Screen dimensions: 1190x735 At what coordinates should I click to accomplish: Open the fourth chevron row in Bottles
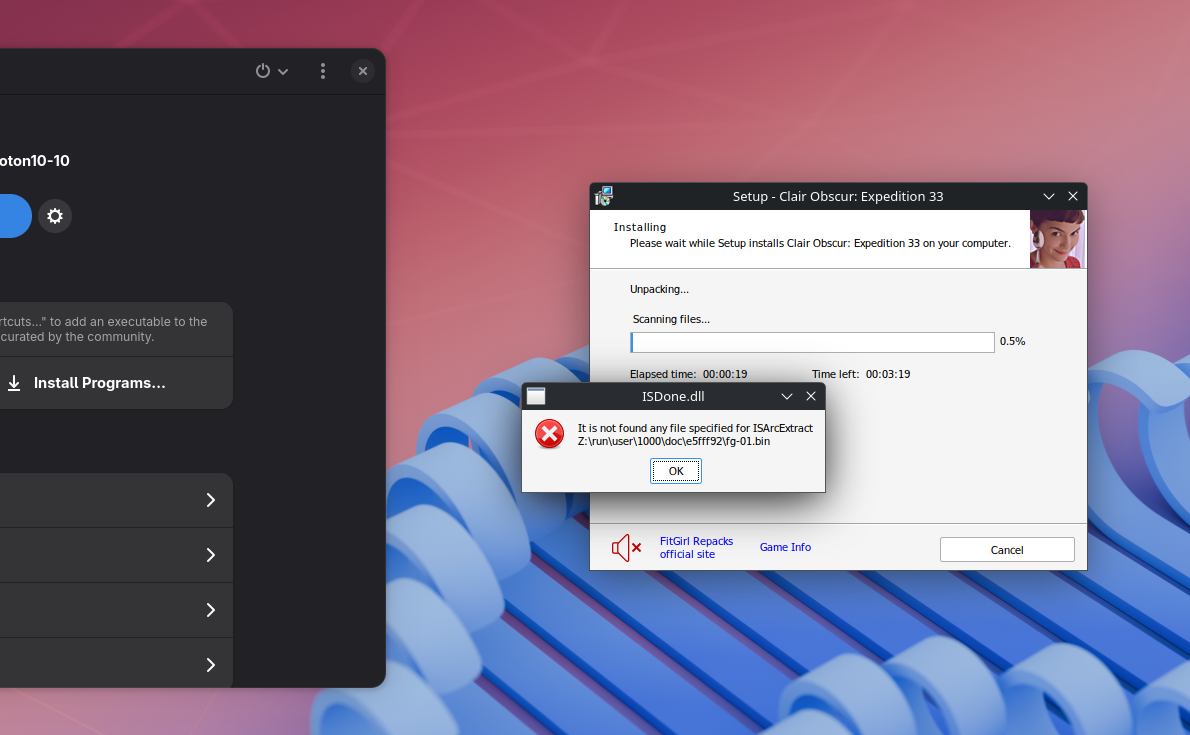point(116,663)
